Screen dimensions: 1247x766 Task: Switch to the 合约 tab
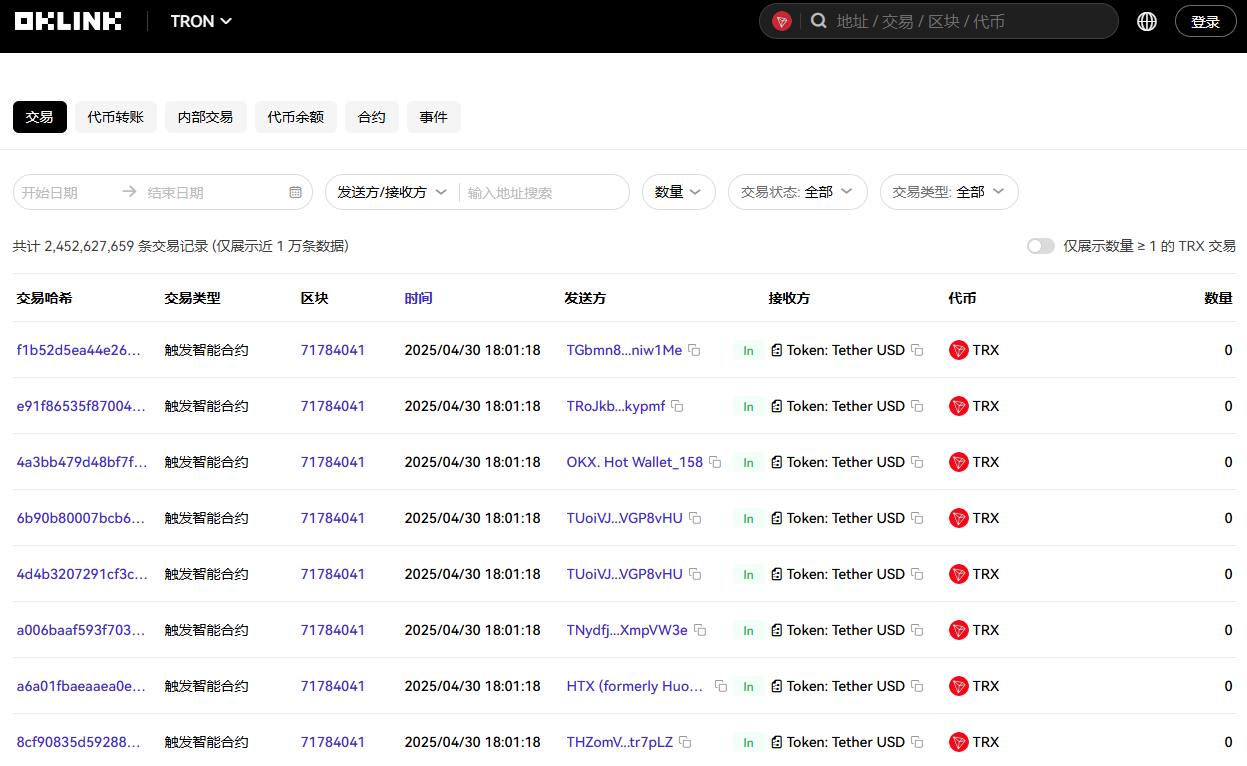click(371, 116)
